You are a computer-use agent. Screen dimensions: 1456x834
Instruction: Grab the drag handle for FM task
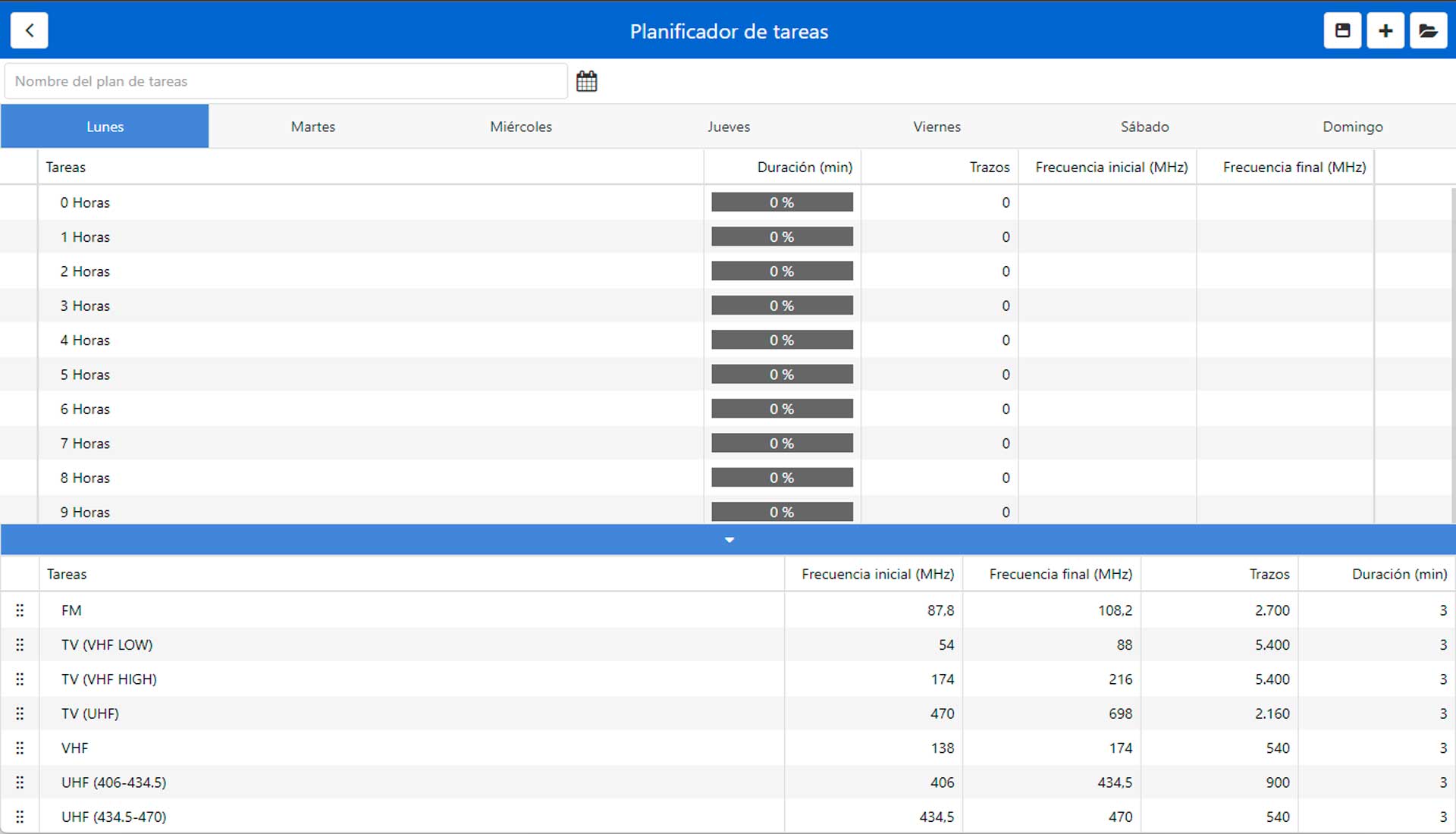point(20,610)
